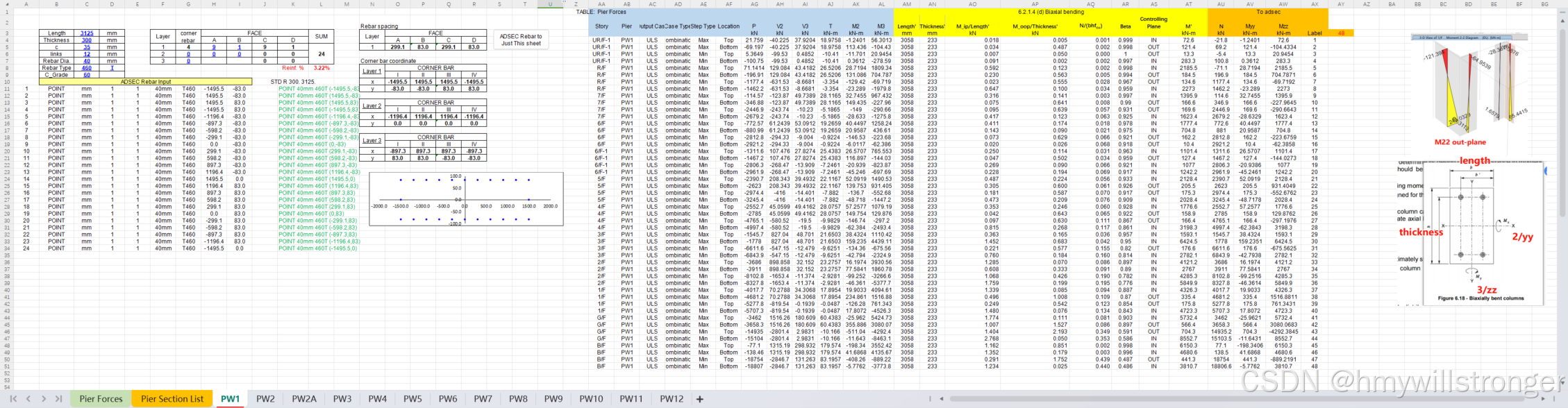This screenshot has height=408, width=1568.
Task: Select the SUM value 24 cell
Action: coord(322,54)
